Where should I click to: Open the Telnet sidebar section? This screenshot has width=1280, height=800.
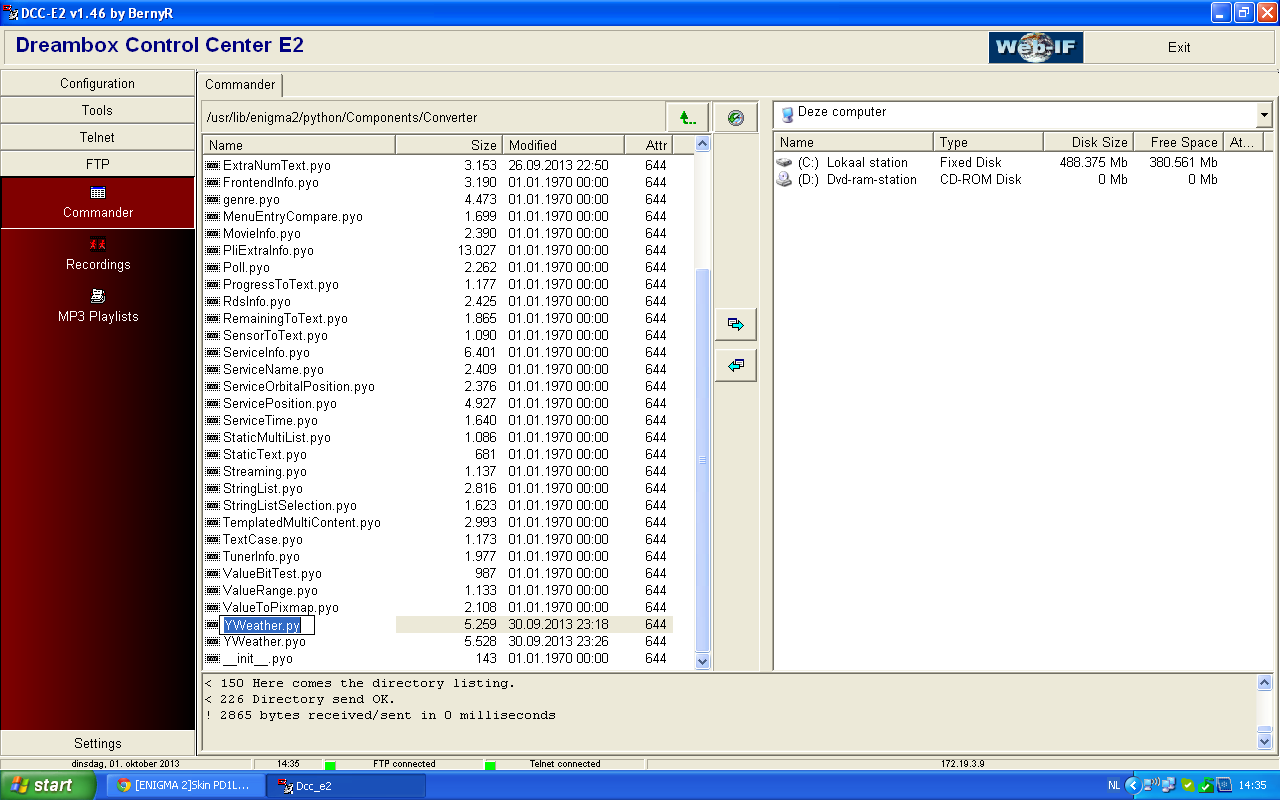point(97,137)
